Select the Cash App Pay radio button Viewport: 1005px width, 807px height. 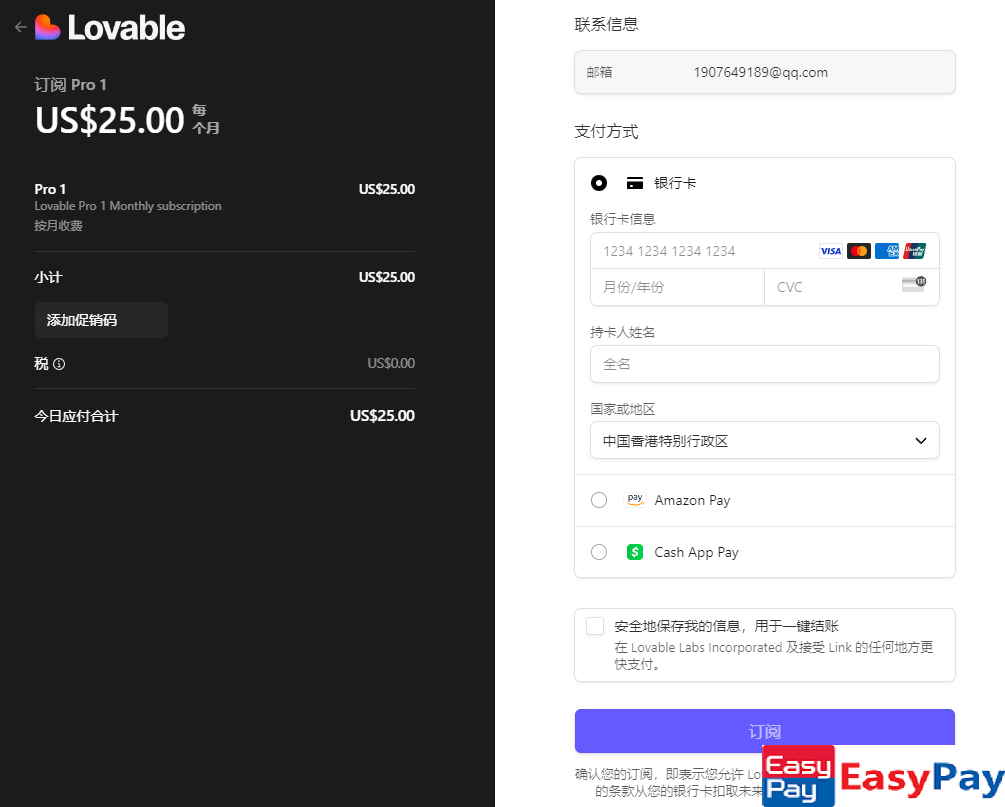(x=599, y=552)
